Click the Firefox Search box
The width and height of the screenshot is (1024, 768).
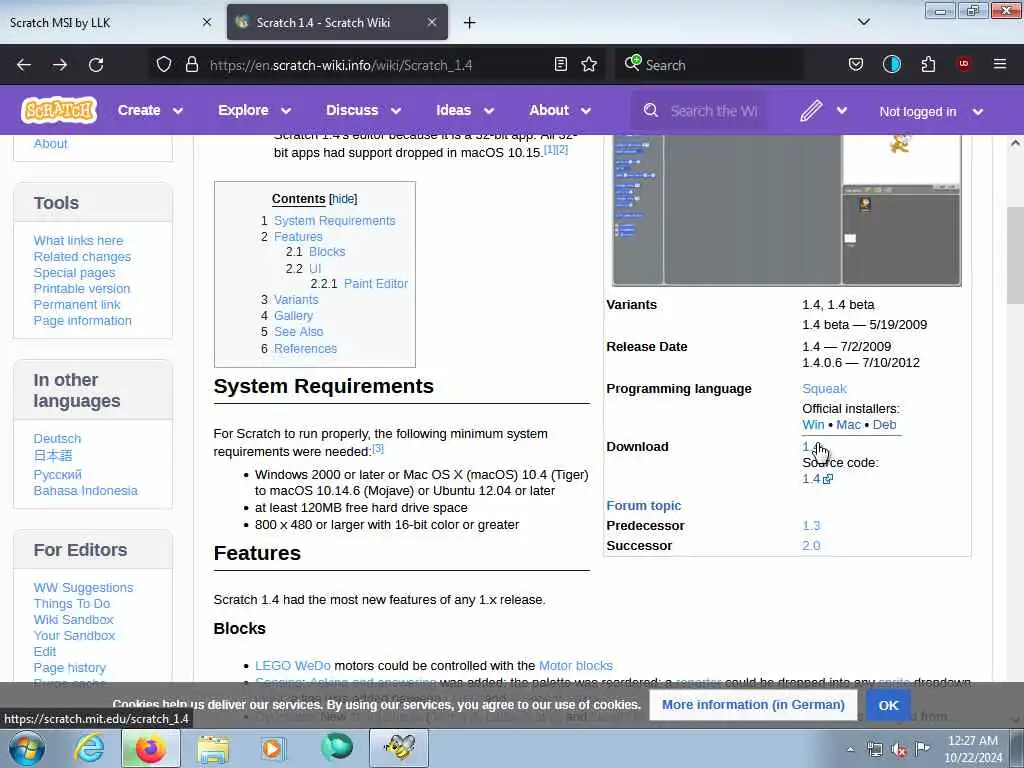point(710,65)
